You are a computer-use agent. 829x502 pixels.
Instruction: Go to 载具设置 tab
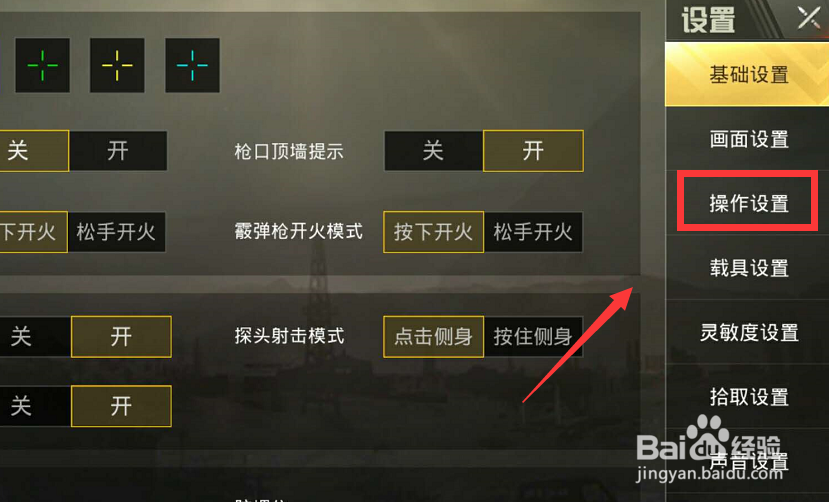pos(747,267)
